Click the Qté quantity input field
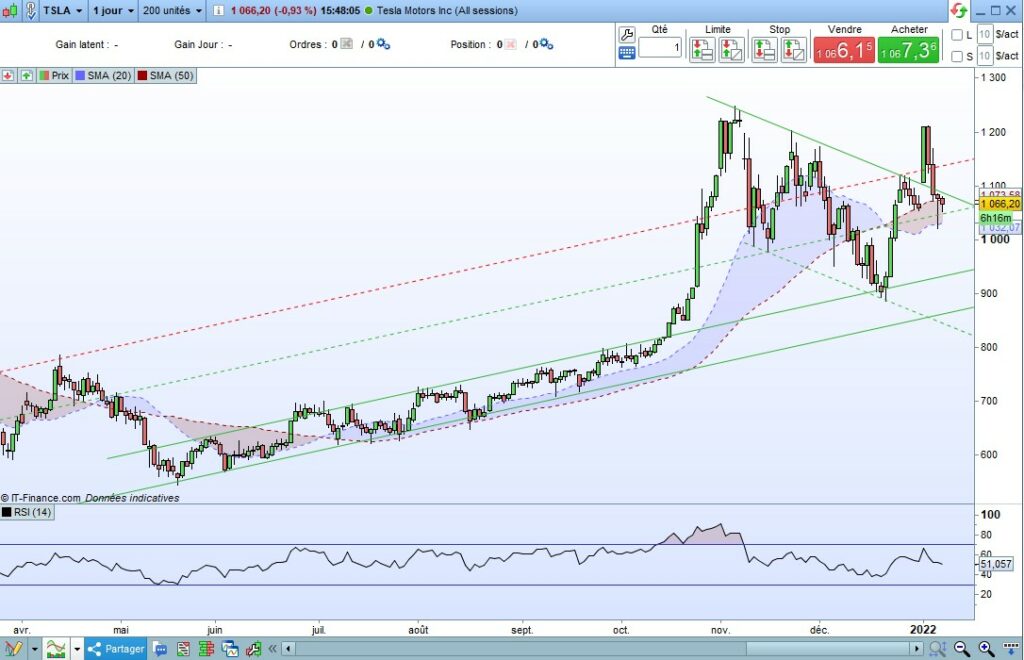This screenshot has height=660, width=1024. pyautogui.click(x=660, y=48)
